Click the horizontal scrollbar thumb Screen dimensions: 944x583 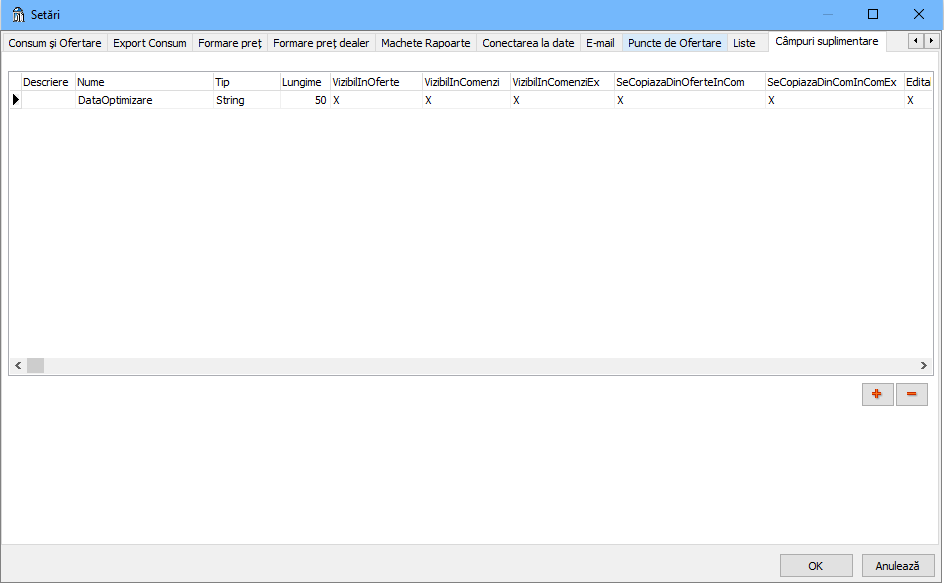click(35, 366)
